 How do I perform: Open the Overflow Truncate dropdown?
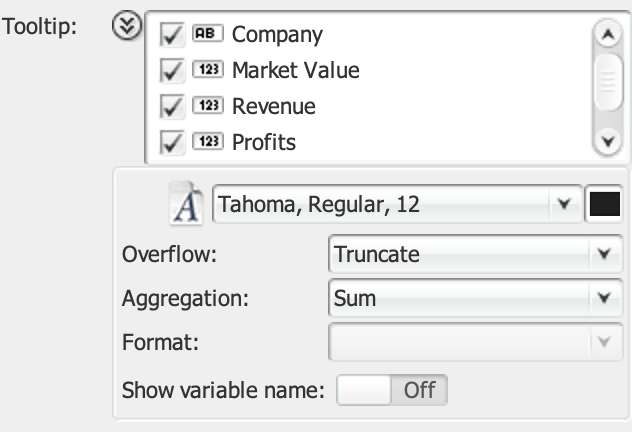pos(472,254)
